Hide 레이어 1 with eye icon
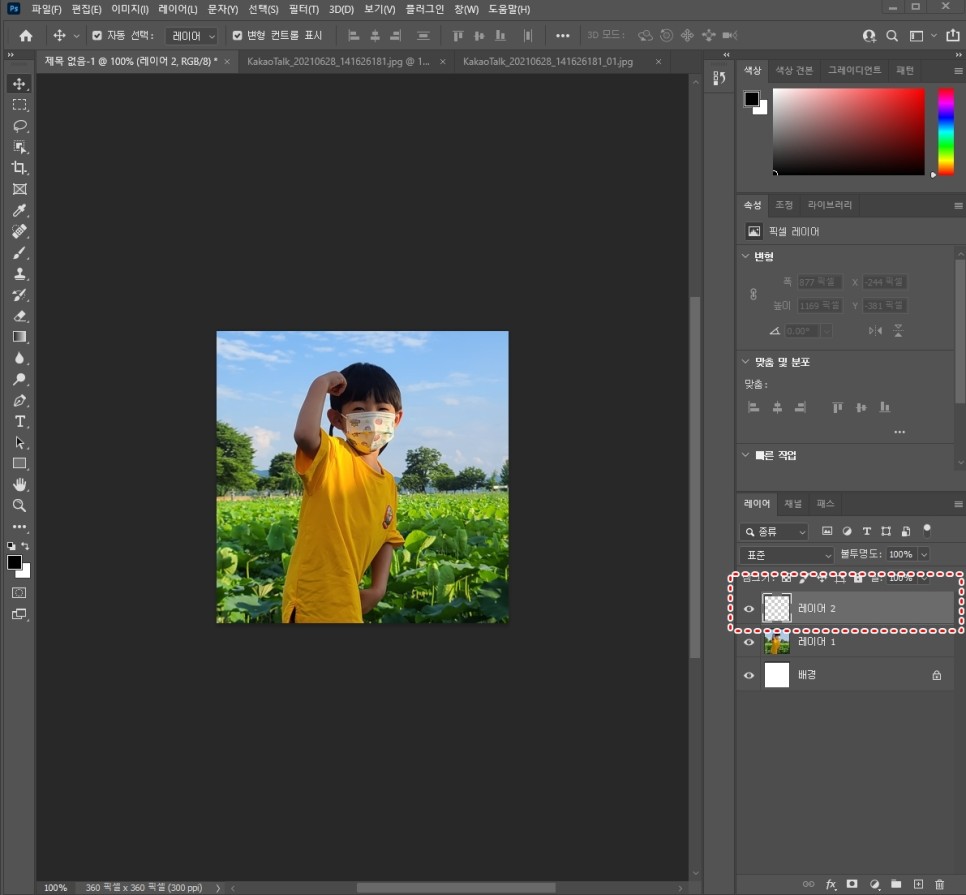This screenshot has height=895, width=966. pos(749,642)
